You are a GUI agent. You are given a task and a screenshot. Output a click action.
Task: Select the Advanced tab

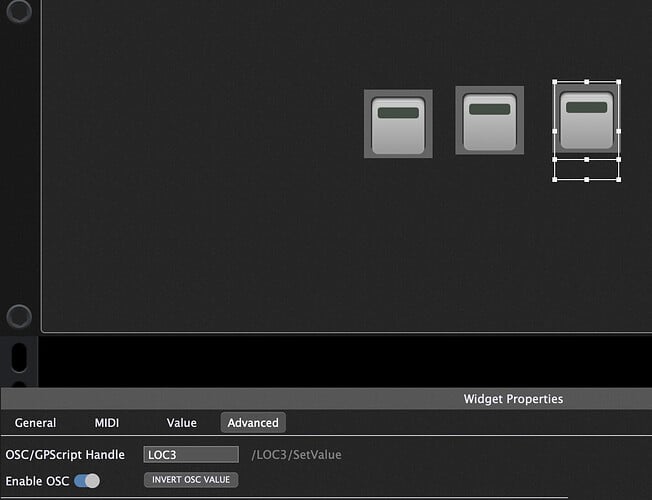pos(253,423)
